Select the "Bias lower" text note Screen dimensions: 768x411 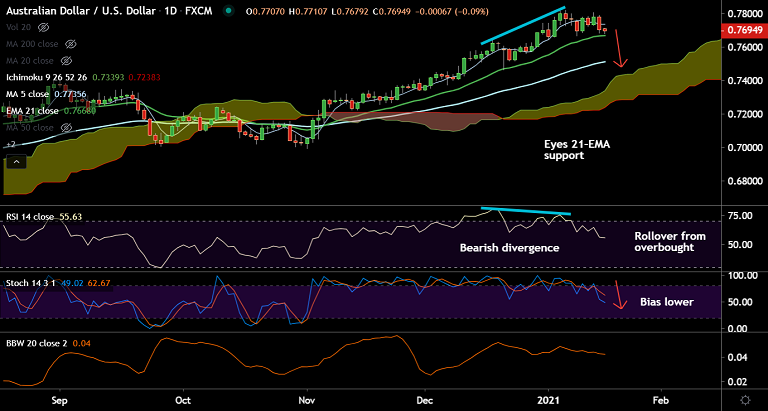(x=667, y=302)
